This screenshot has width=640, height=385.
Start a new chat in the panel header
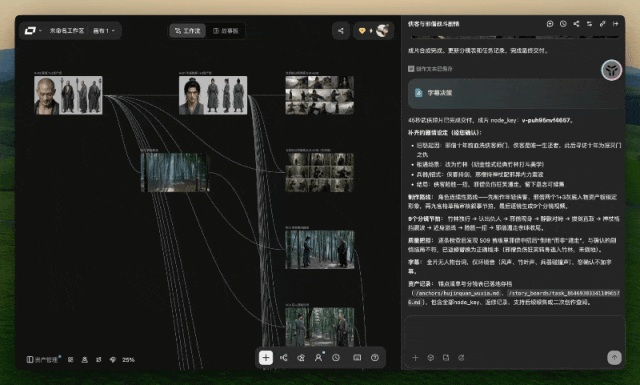tap(550, 24)
